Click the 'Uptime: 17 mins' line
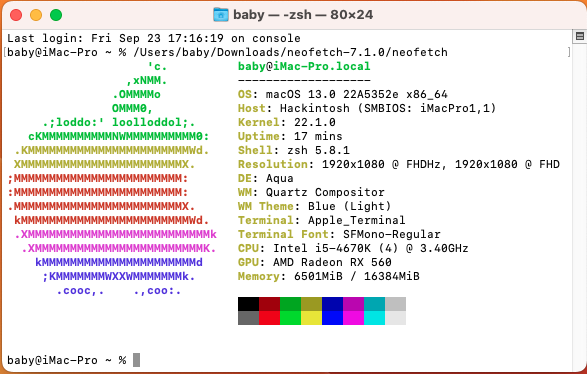The width and height of the screenshot is (587, 374). pyautogui.click(x=290, y=136)
